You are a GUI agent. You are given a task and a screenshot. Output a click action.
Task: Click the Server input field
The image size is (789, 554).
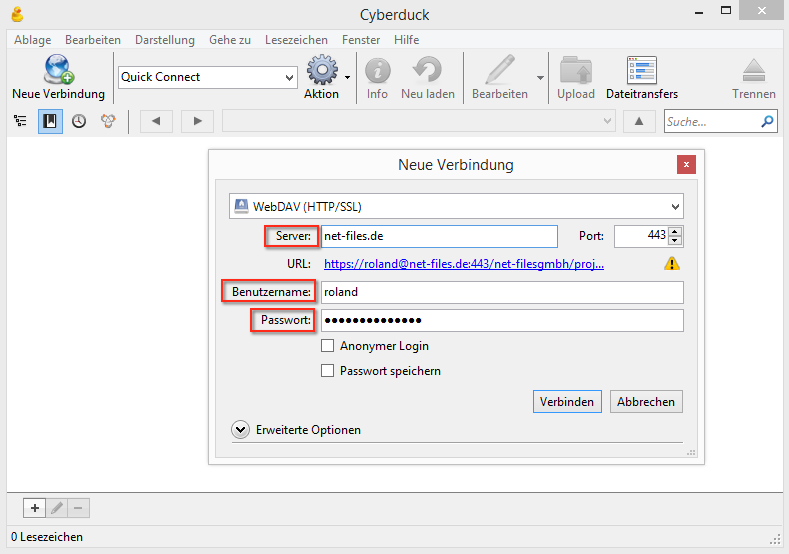pyautogui.click(x=439, y=236)
